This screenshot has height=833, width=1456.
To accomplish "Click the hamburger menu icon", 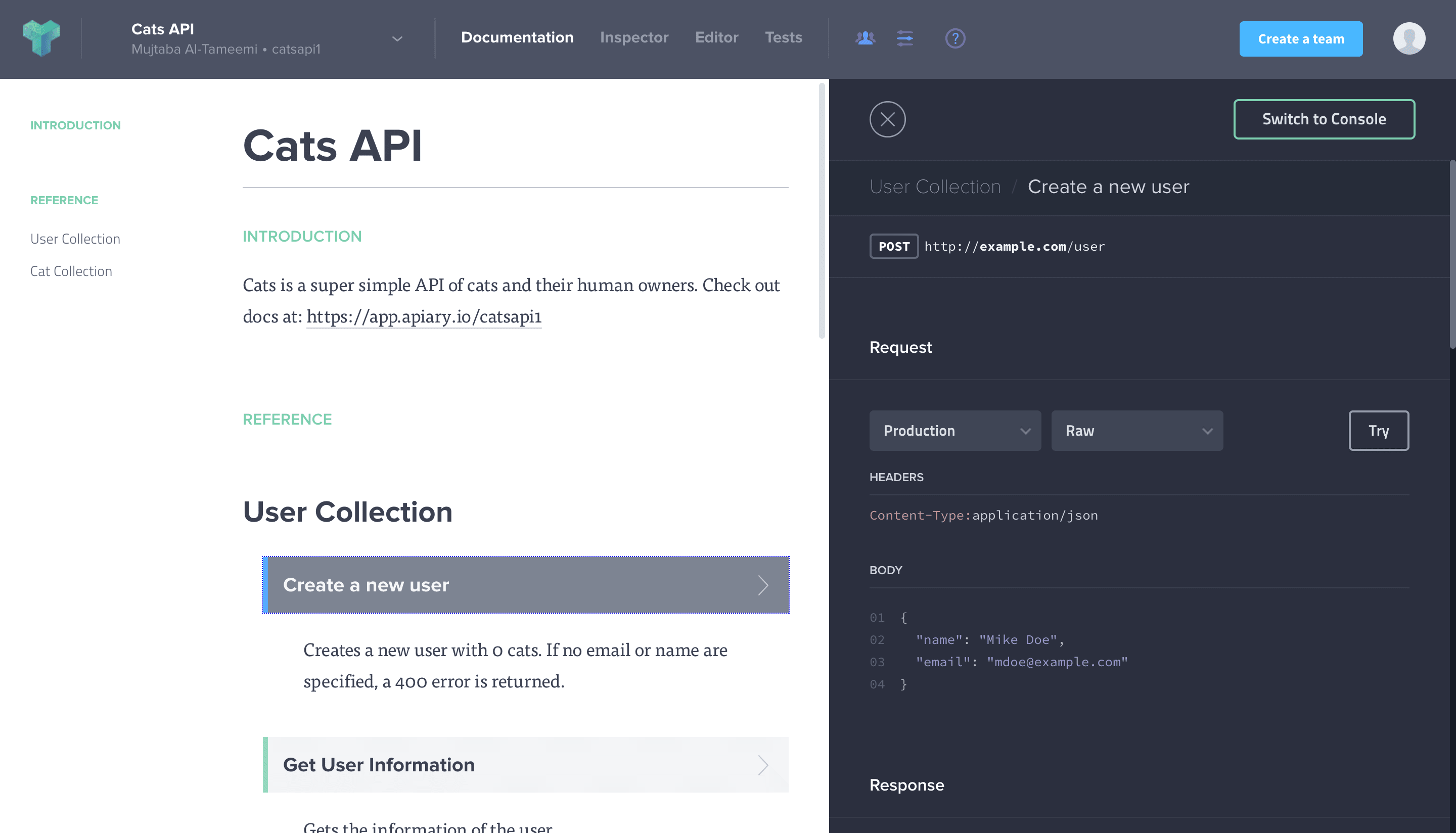I will [x=904, y=37].
